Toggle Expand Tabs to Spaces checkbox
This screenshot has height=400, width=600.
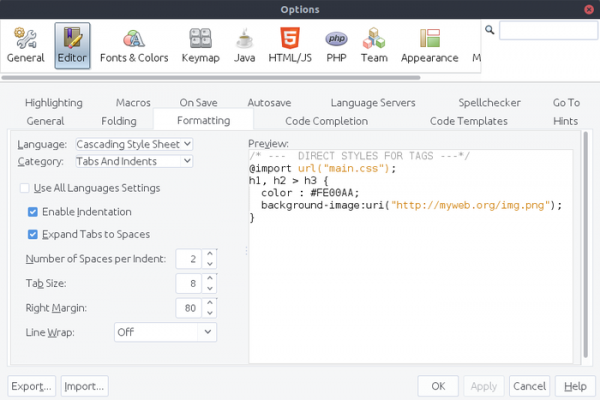tap(33, 235)
